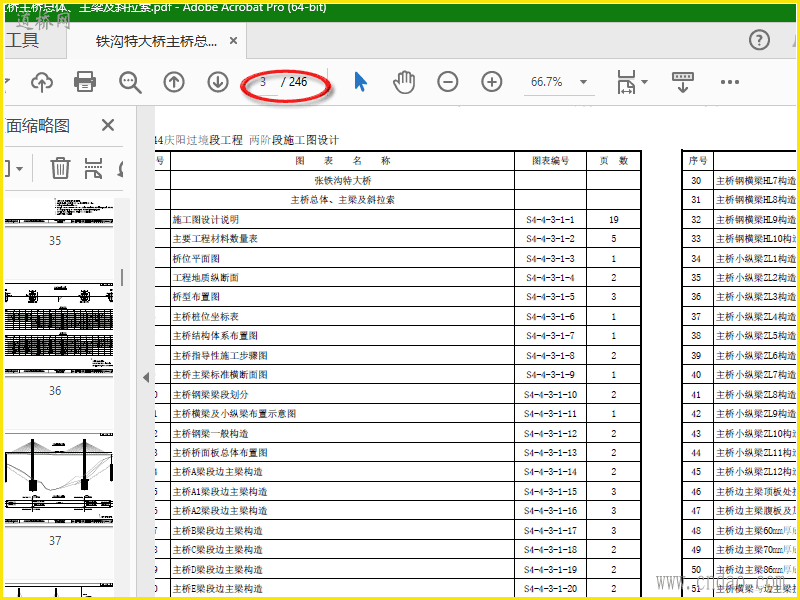Select the arrow selection tool
This screenshot has width=800, height=600.
(x=360, y=82)
